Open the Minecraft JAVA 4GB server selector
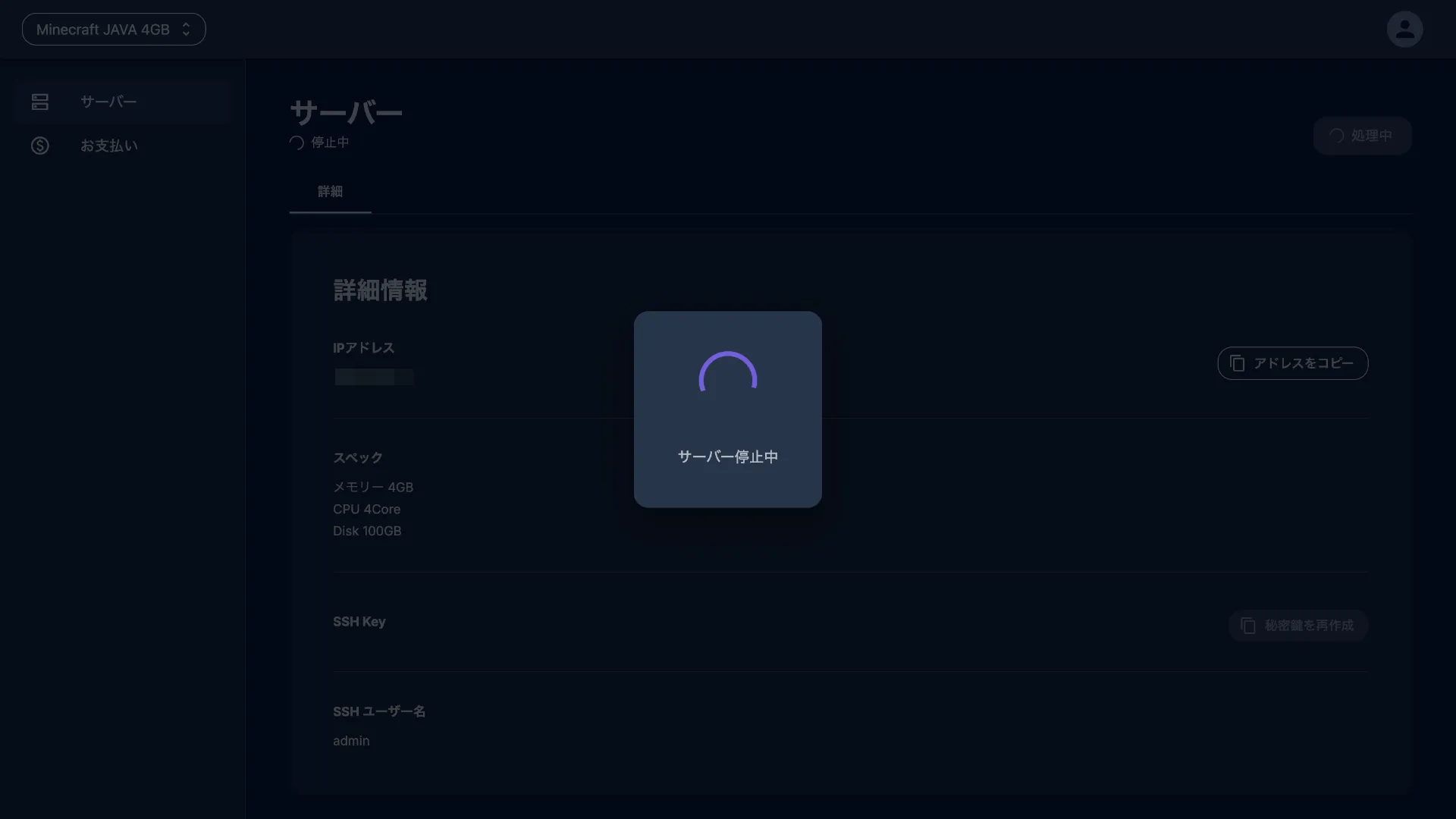The width and height of the screenshot is (1456, 819). tap(114, 30)
